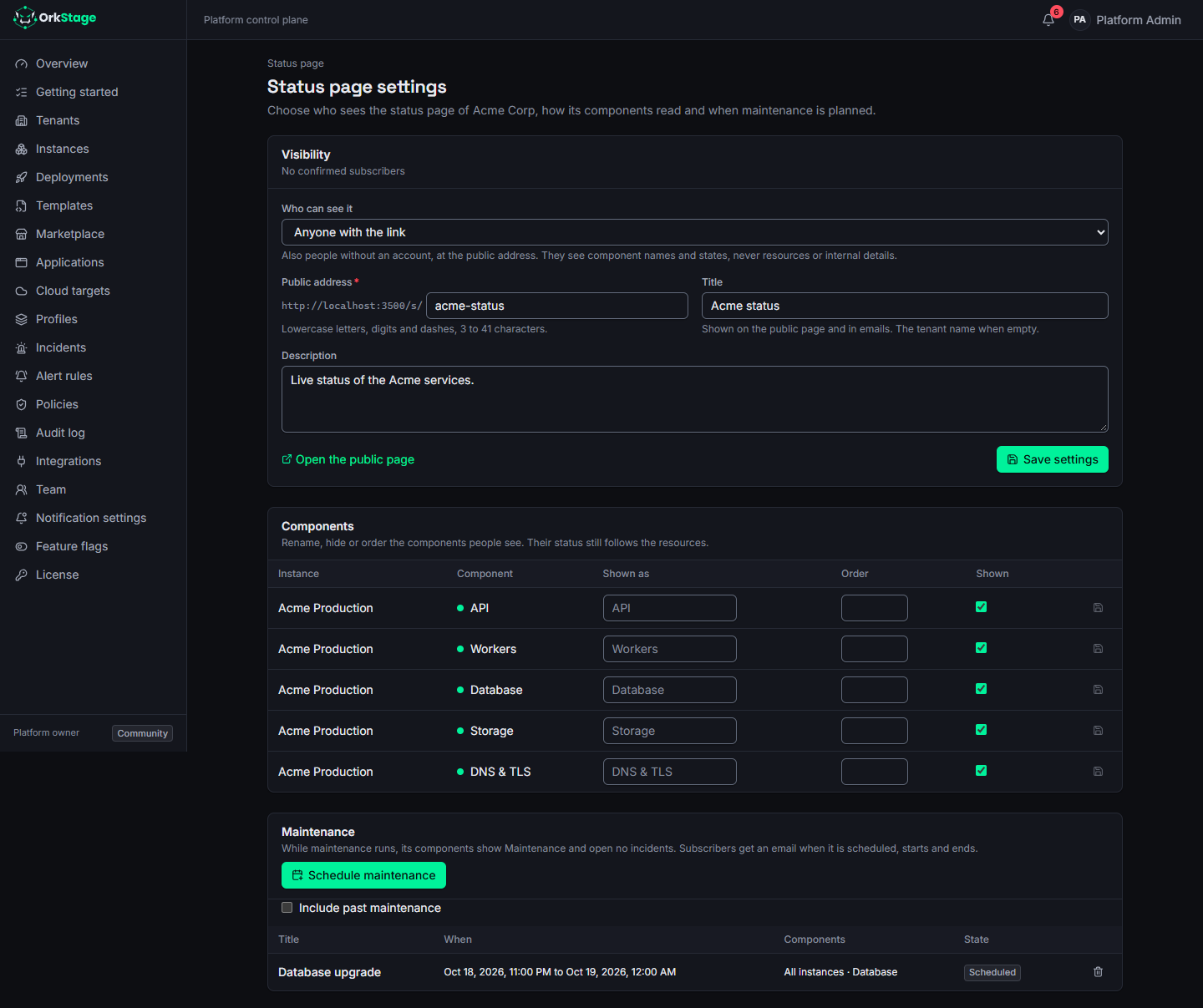Uncheck Shown for the Database component
This screenshot has height=1008, width=1203.
click(x=982, y=689)
